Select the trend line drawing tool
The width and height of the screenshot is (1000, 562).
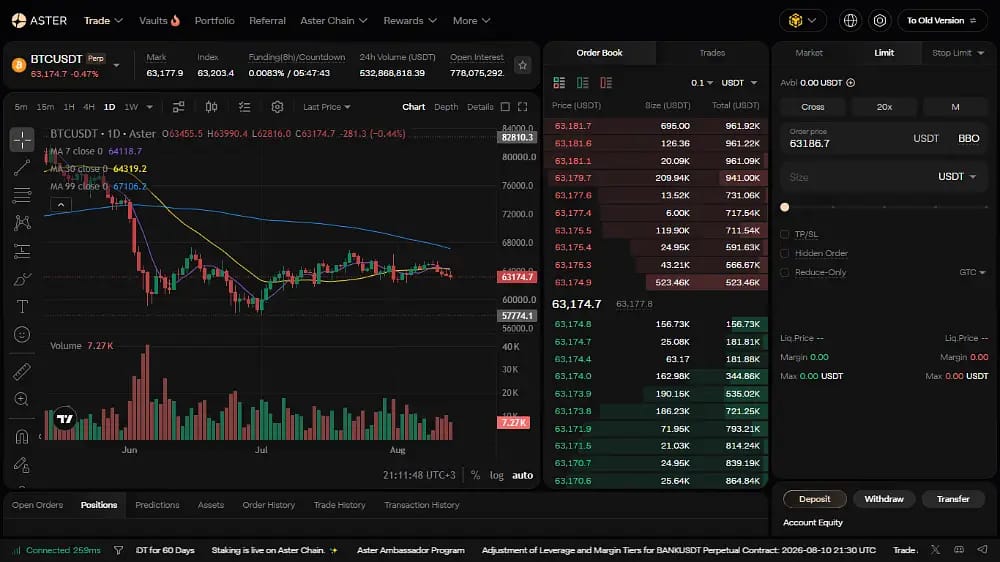pos(22,168)
